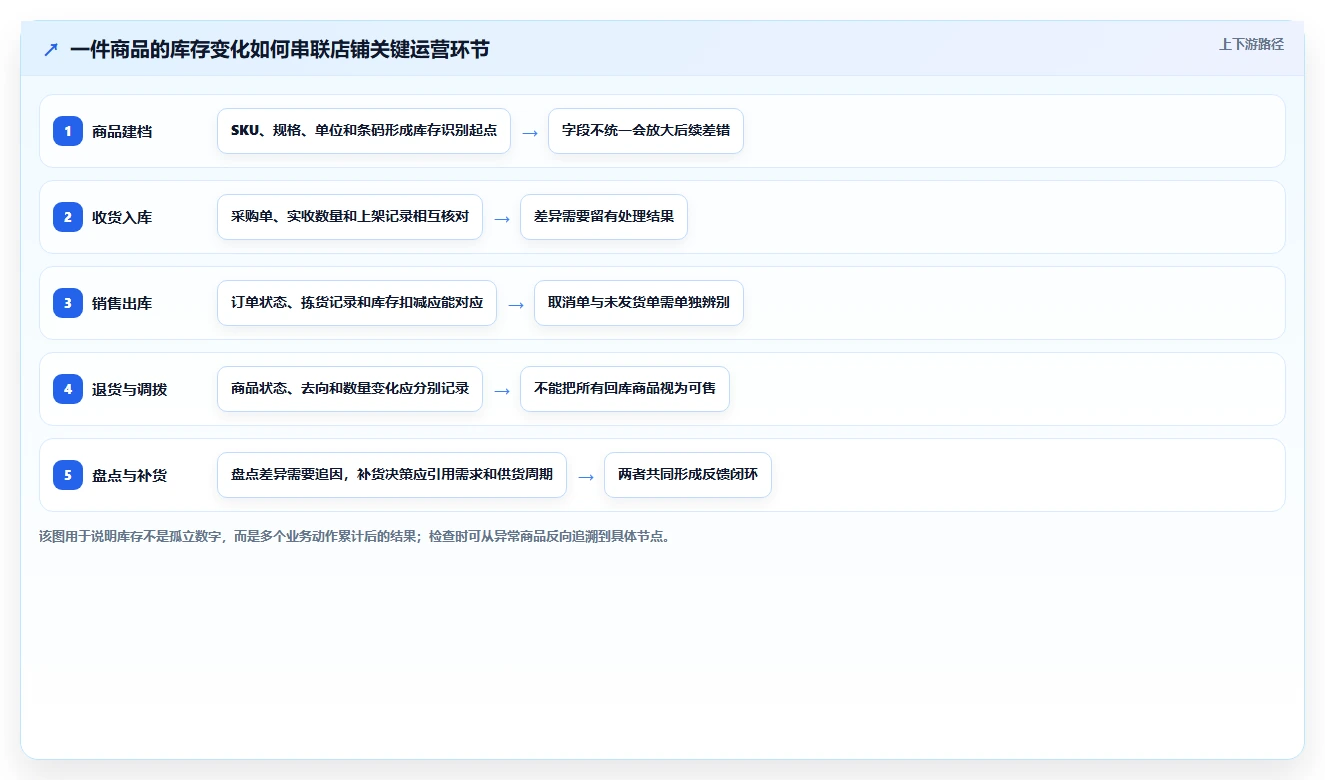Open the 盘点差异需要追因 description box

[x=392, y=475]
